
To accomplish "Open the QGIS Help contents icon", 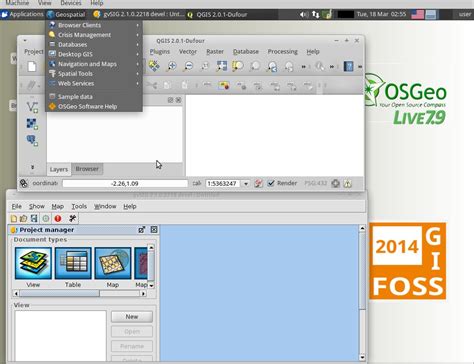I will pos(348,66).
